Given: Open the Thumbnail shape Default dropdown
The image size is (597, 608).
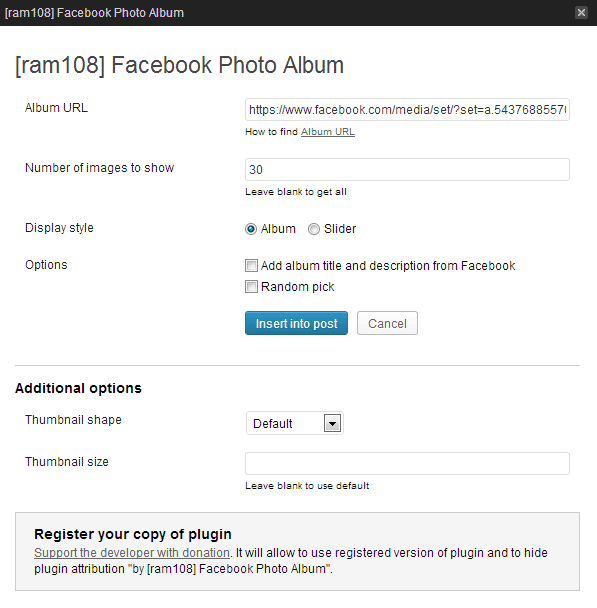Looking at the screenshot, I should coord(295,423).
